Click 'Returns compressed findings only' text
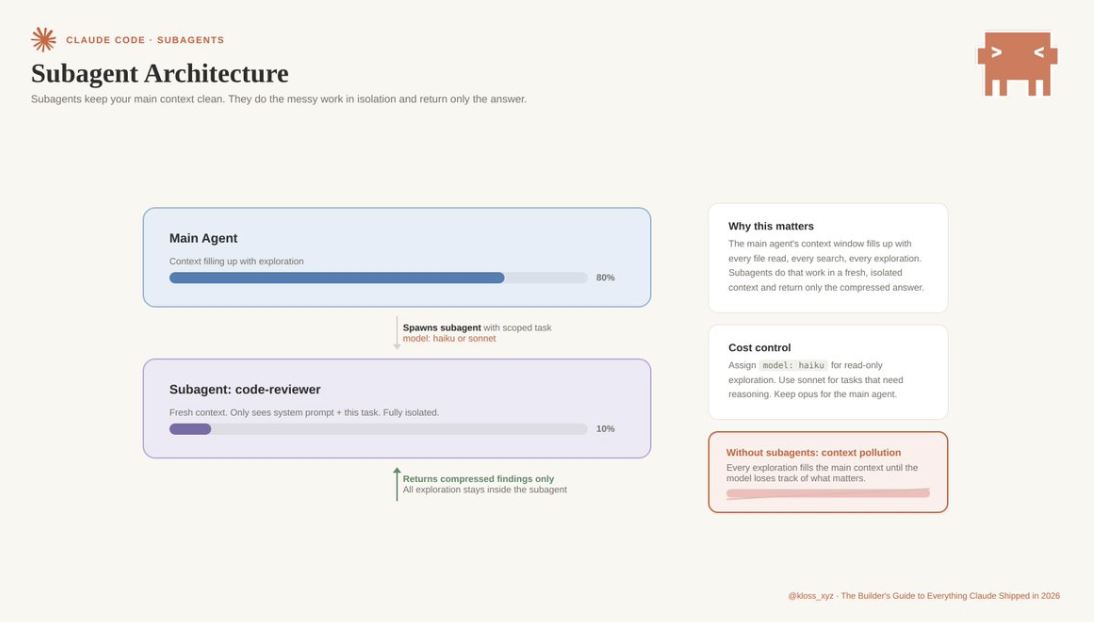1094x622 pixels. (478, 479)
